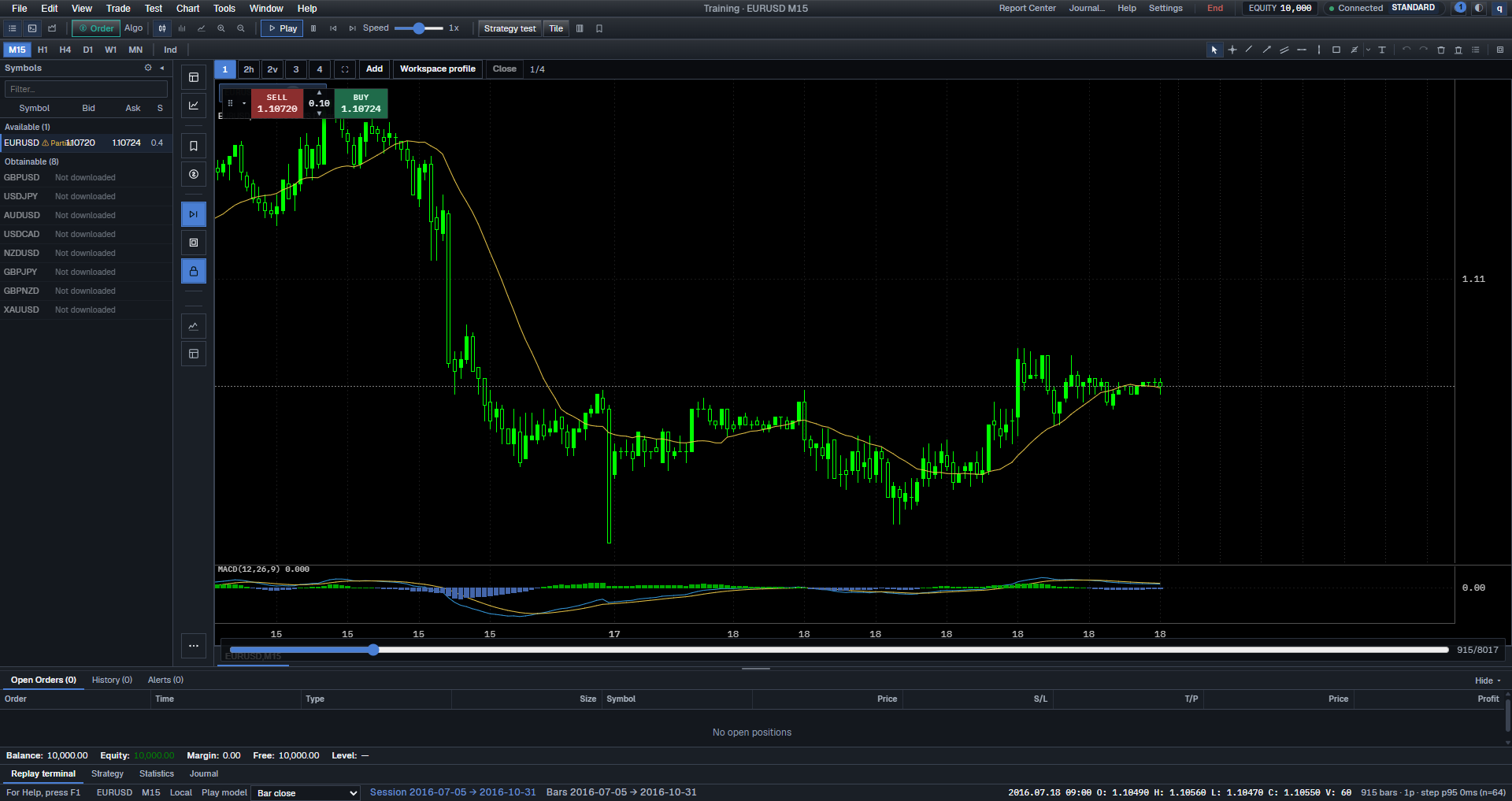The height and width of the screenshot is (801, 1512).
Task: Switch to the Strategy tab
Action: 107,773
